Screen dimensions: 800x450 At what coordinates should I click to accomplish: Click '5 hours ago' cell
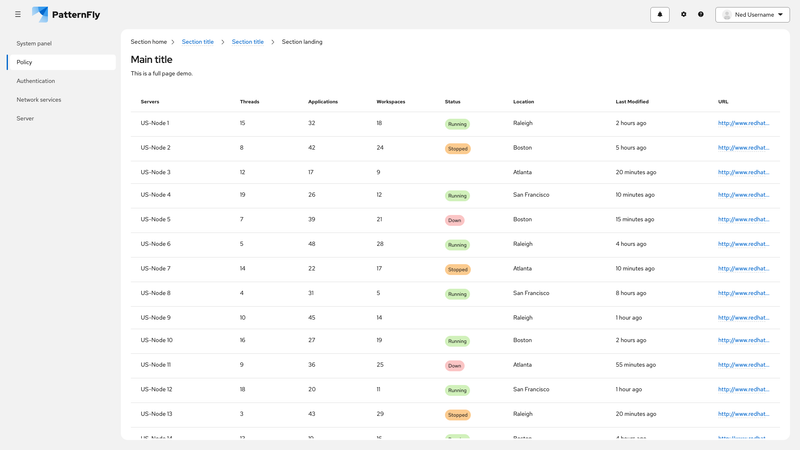[x=631, y=147]
